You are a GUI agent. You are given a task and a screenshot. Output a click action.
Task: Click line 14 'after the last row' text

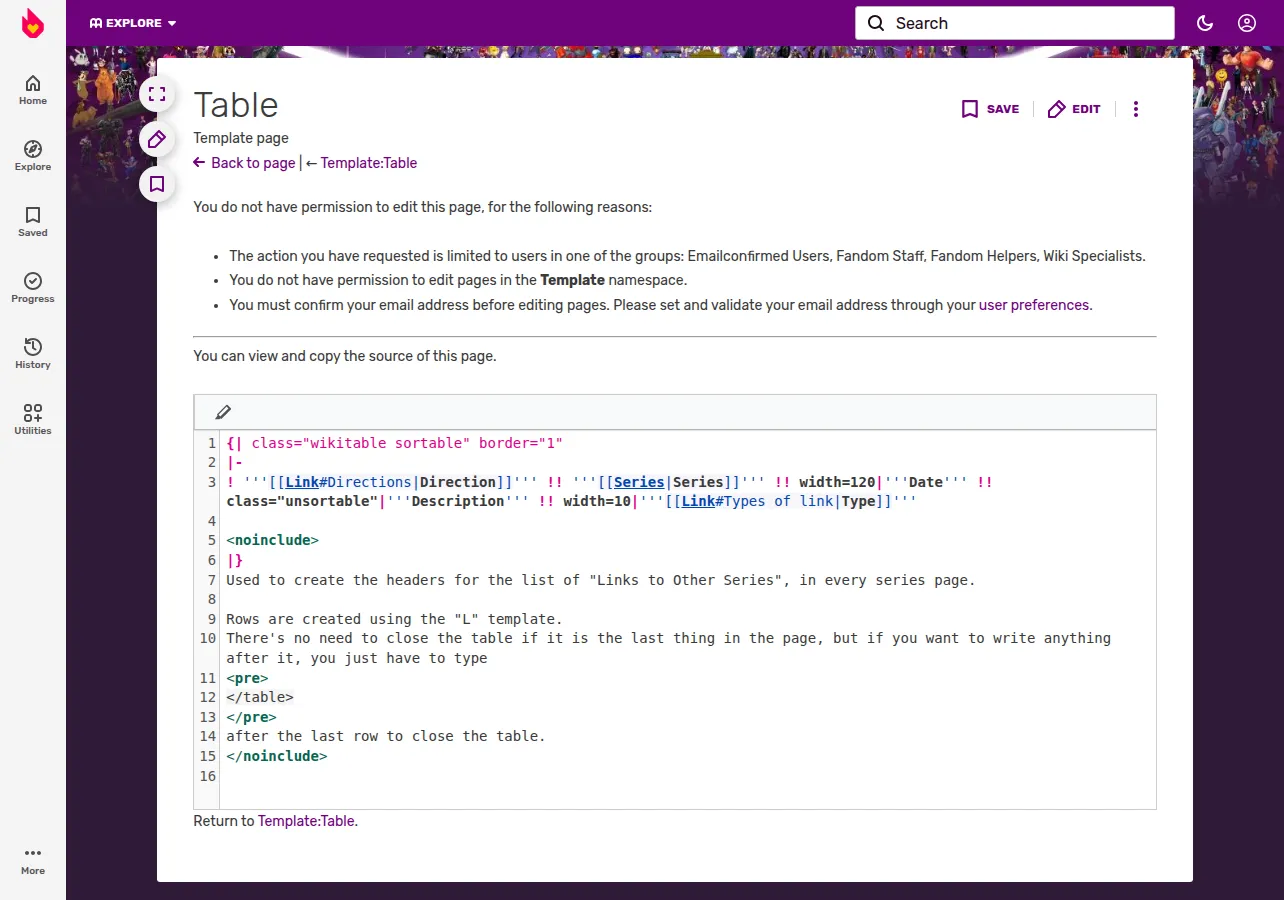click(386, 736)
